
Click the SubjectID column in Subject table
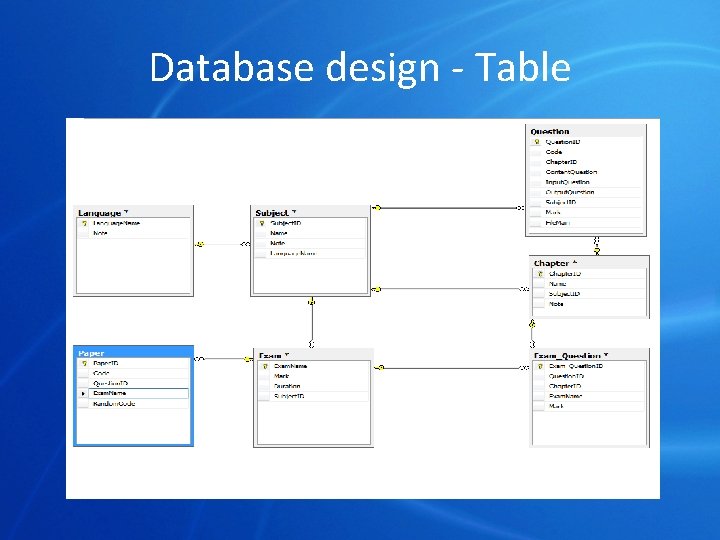(x=310, y=224)
